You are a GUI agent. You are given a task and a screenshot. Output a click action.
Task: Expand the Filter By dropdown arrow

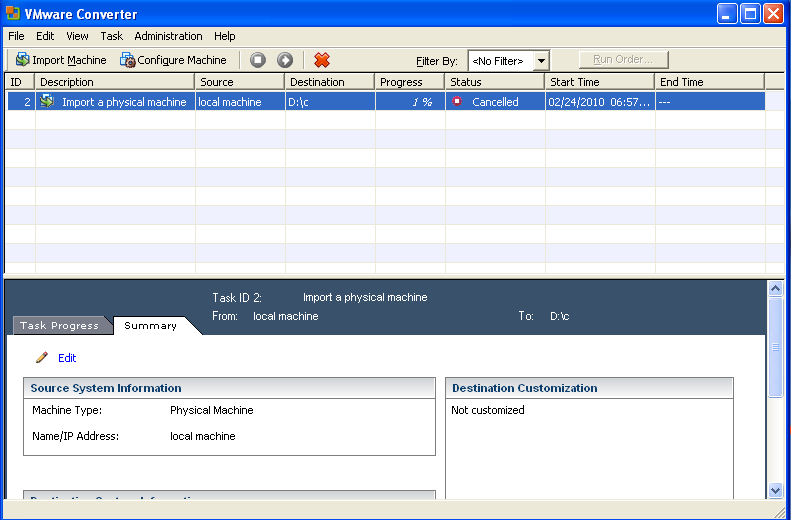point(541,61)
